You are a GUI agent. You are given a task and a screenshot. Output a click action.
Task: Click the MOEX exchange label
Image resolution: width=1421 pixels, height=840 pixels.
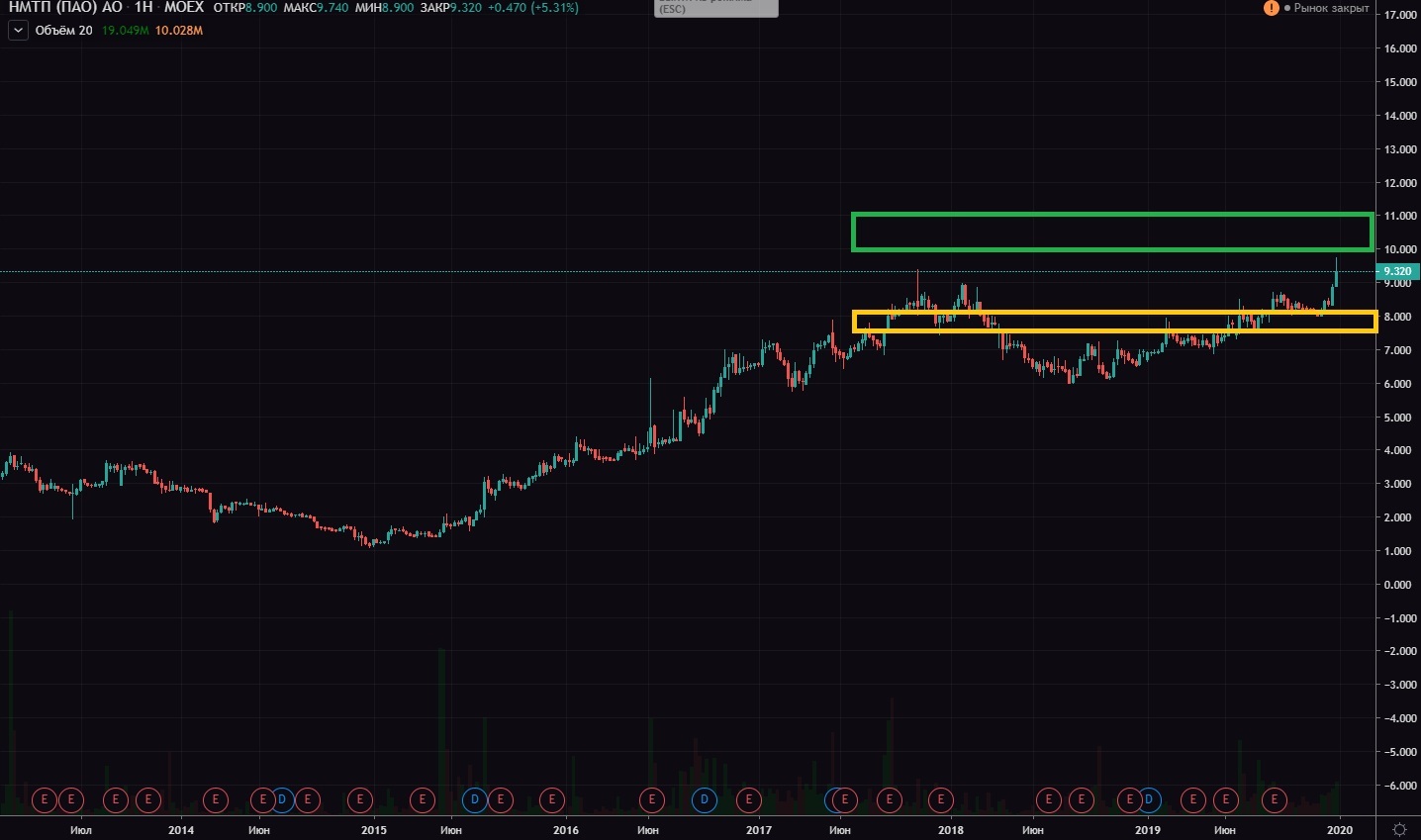coord(184,8)
